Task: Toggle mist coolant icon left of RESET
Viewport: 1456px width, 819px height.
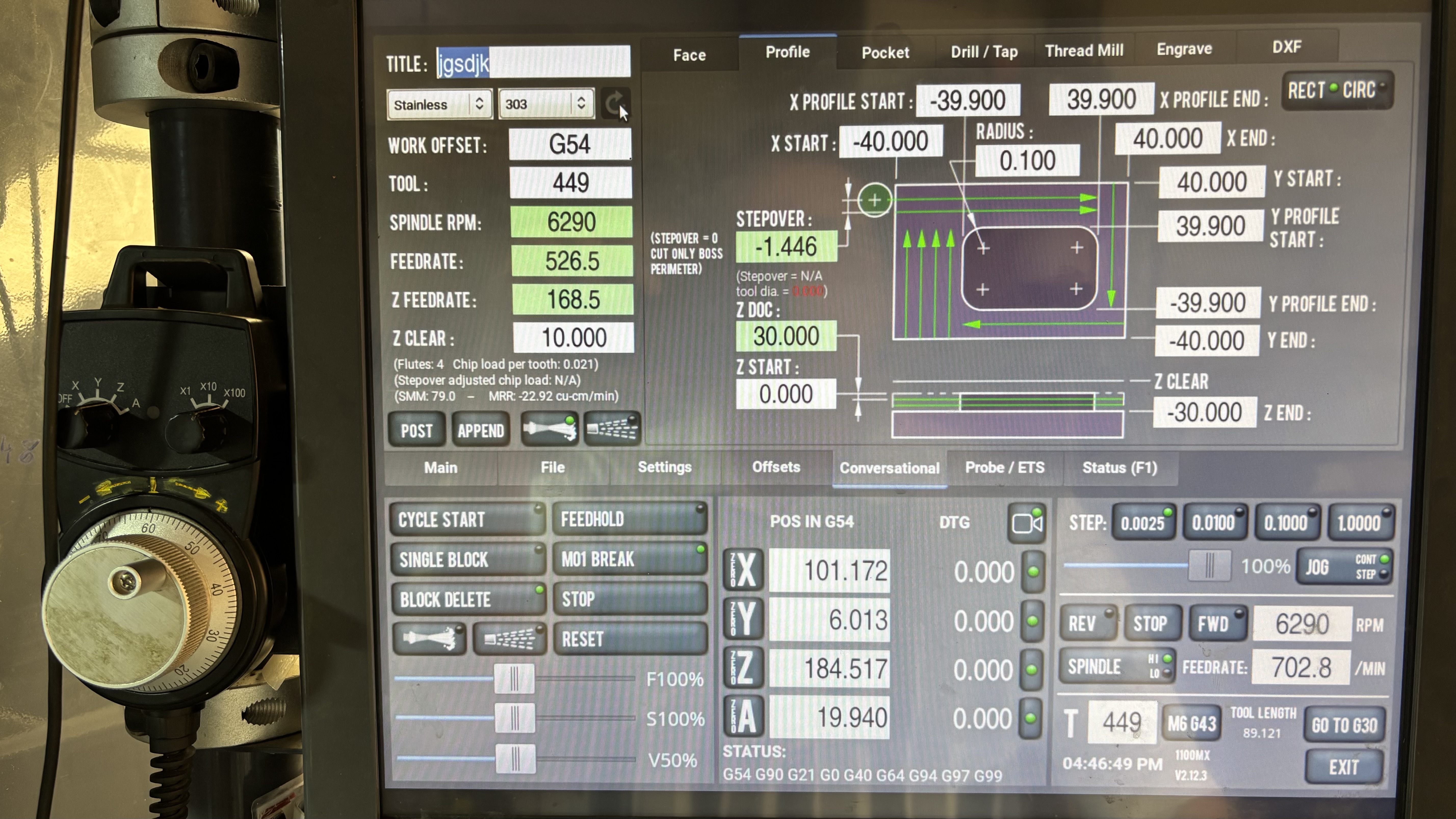Action: point(510,639)
